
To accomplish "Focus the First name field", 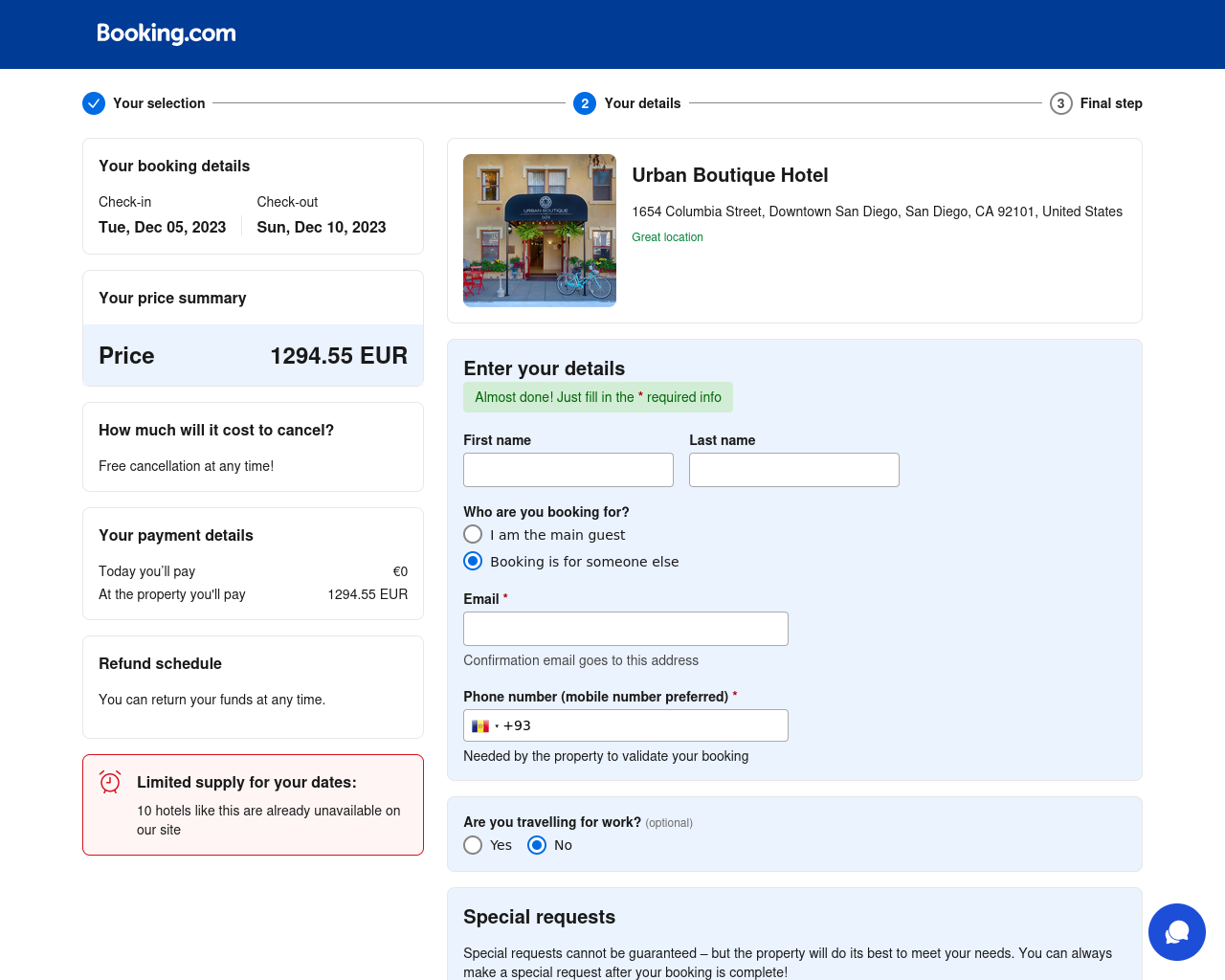I will pyautogui.click(x=568, y=470).
